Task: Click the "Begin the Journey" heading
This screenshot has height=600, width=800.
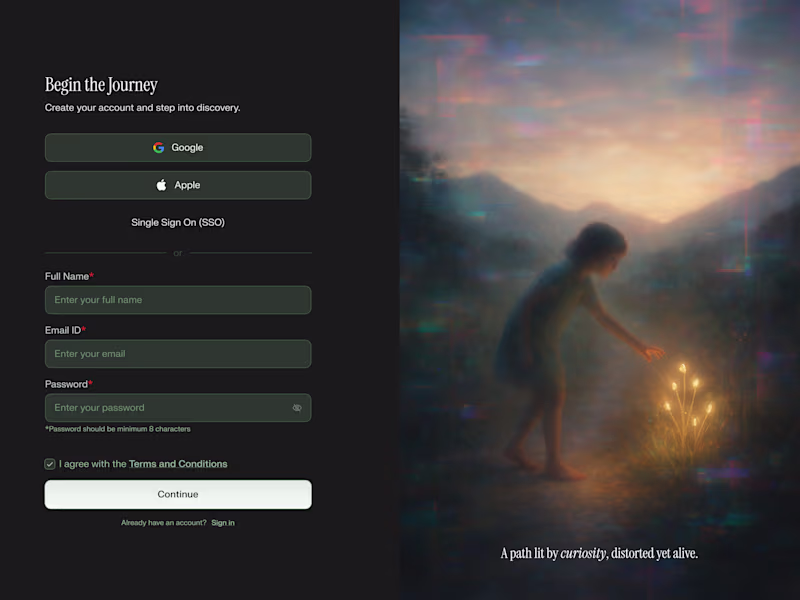Action: click(101, 85)
